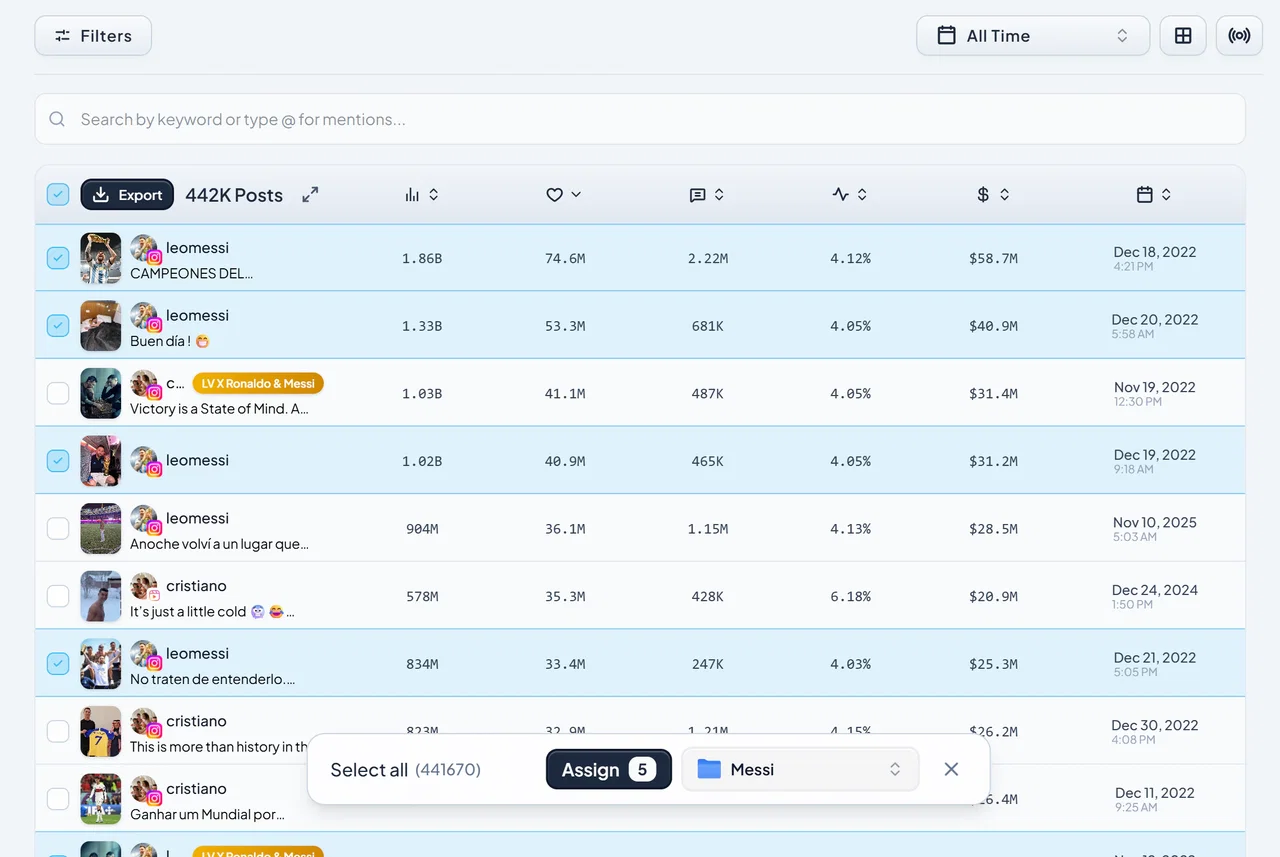Open the CAMPEONES DEL post thumbnail
The width and height of the screenshot is (1280, 857).
click(101, 258)
